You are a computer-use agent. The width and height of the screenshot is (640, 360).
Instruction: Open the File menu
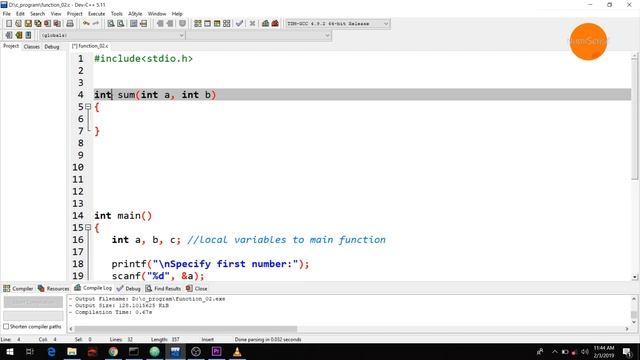coord(7,13)
